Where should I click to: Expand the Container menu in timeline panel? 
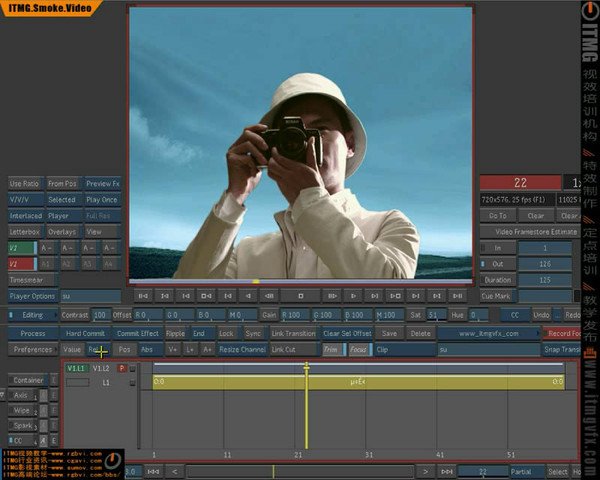[28, 380]
